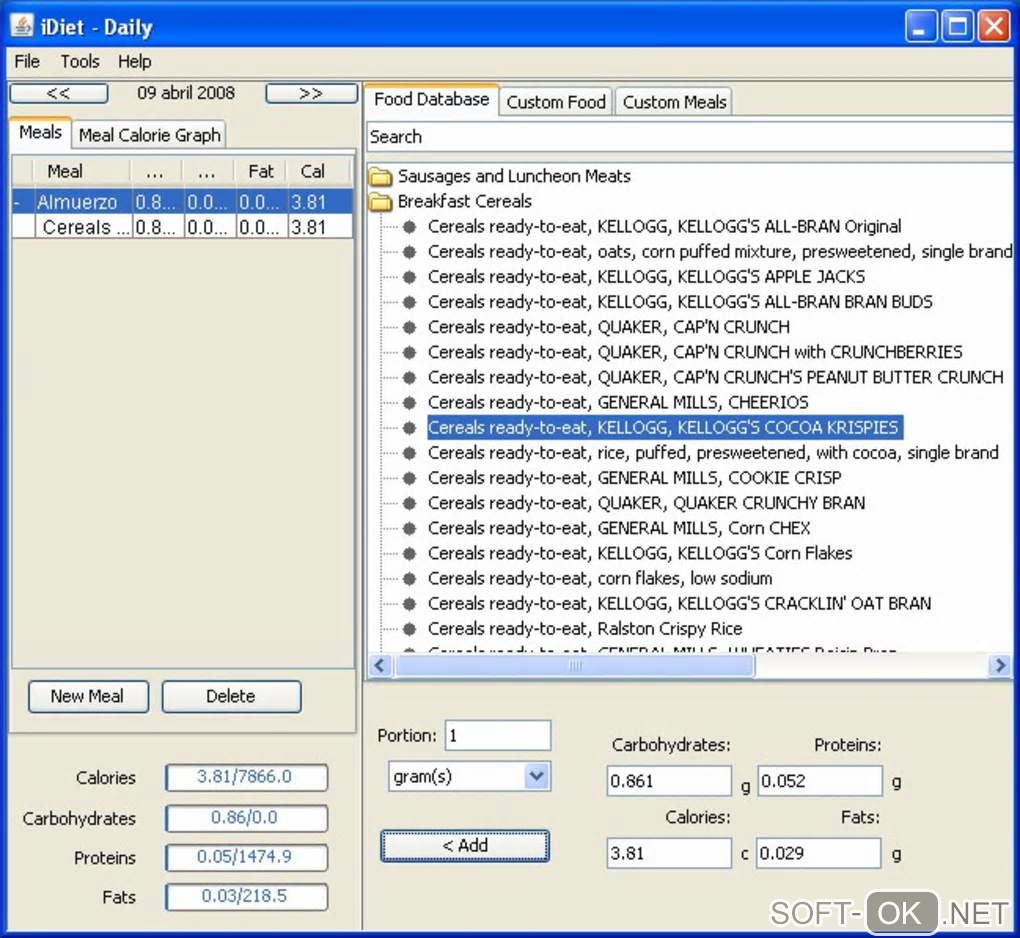Click bullet icon of KELLOGG'S ALL-BRAN Original
This screenshot has width=1020, height=938.
coord(409,227)
